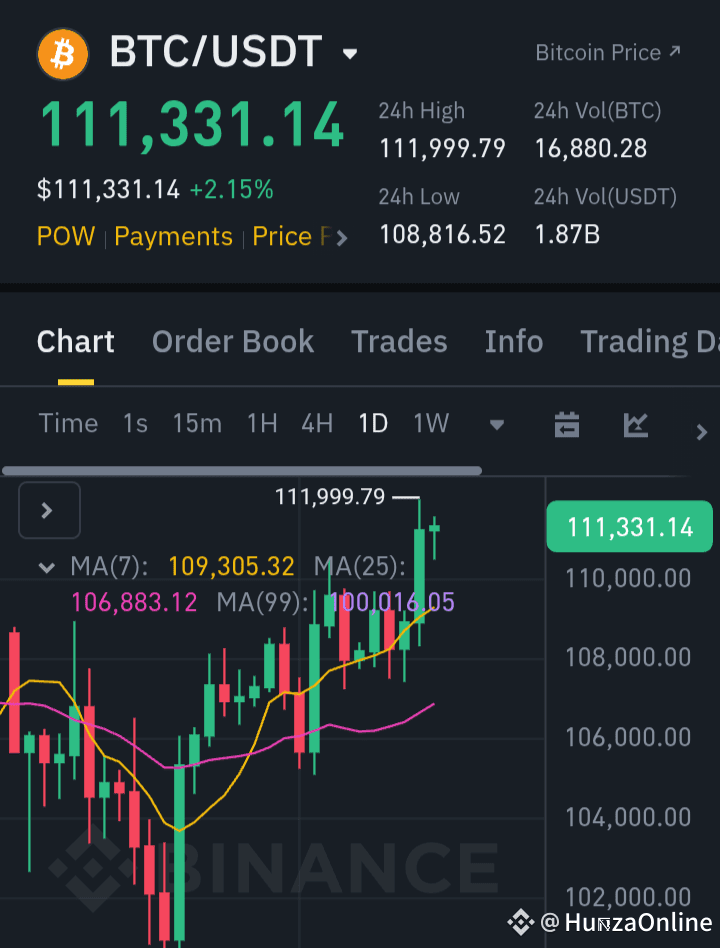Image resolution: width=720 pixels, height=948 pixels.
Task: Click the 24h Low value 108,816.52
Action: pyautogui.click(x=443, y=235)
